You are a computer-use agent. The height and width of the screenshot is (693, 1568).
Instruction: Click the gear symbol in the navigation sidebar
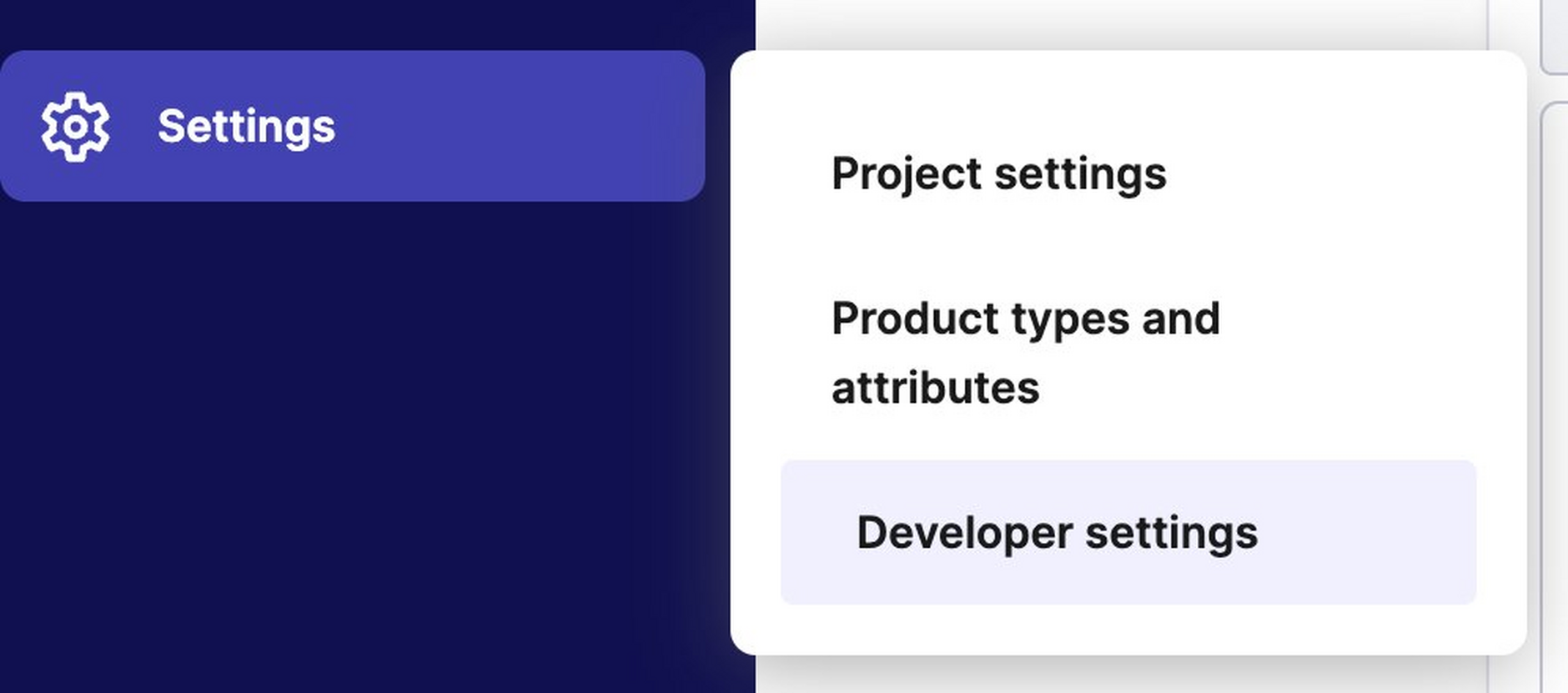[75, 127]
